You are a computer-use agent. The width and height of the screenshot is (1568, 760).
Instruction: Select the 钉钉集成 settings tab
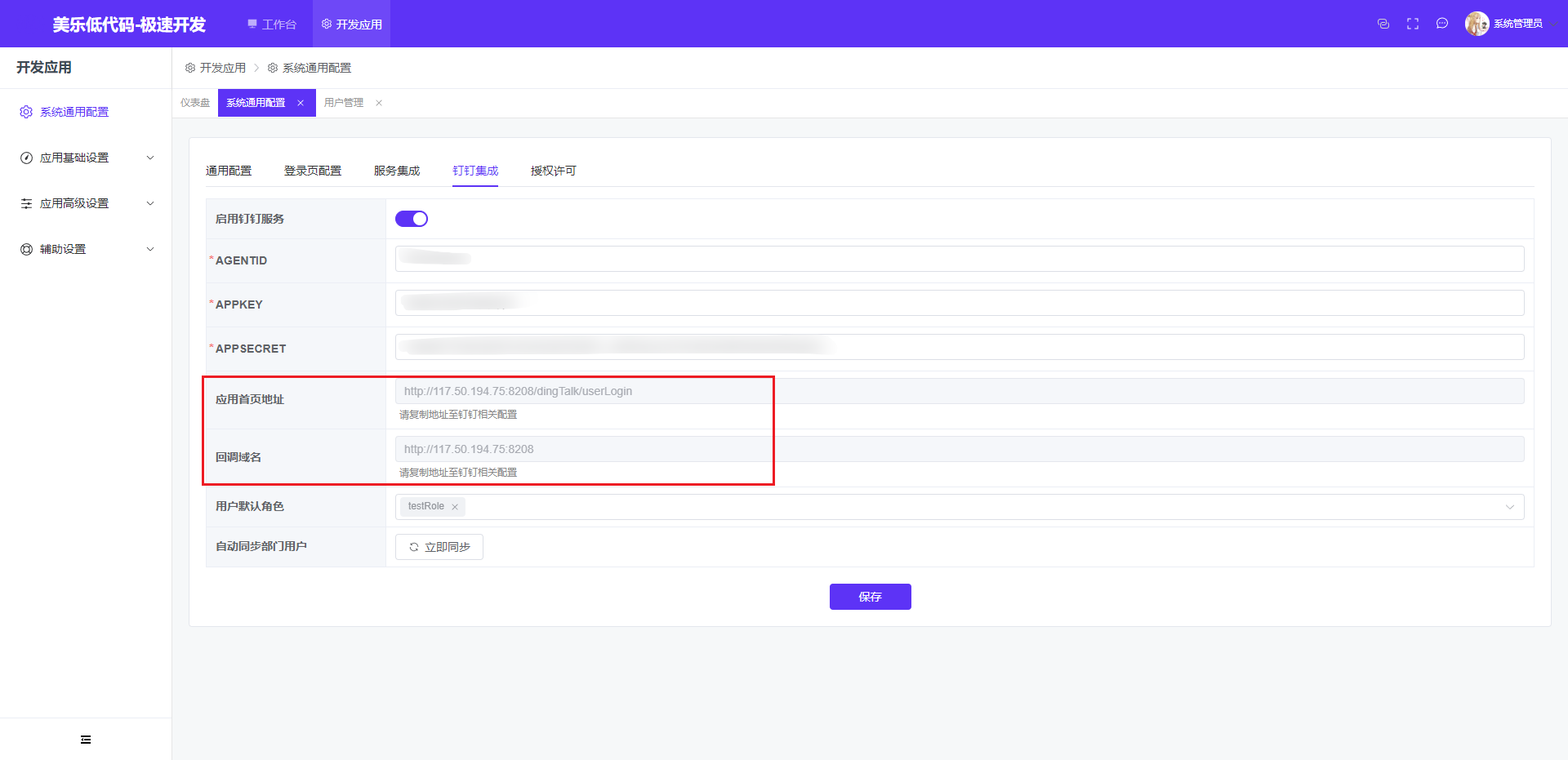(475, 171)
